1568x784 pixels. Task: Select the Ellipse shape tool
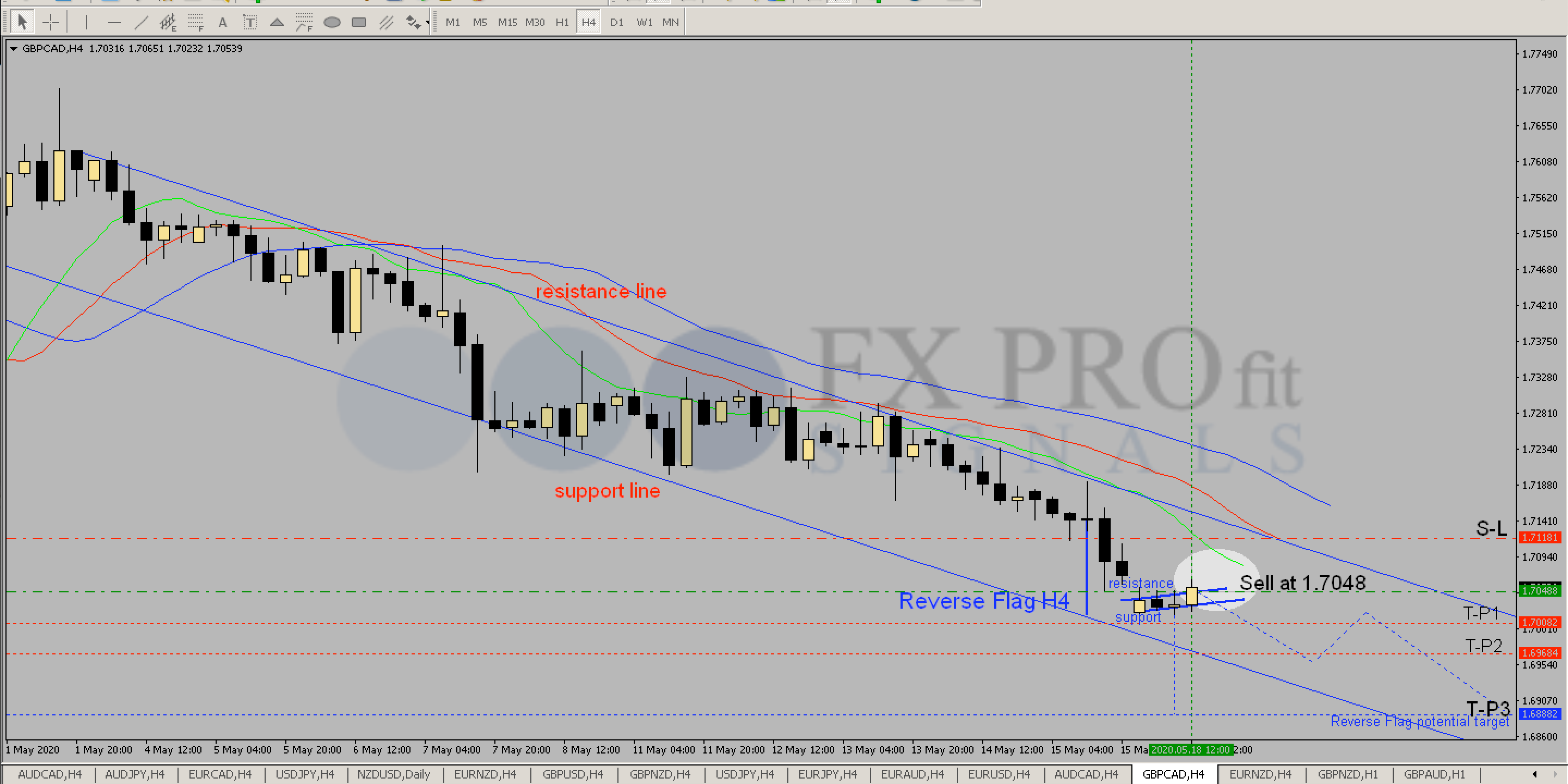[332, 22]
